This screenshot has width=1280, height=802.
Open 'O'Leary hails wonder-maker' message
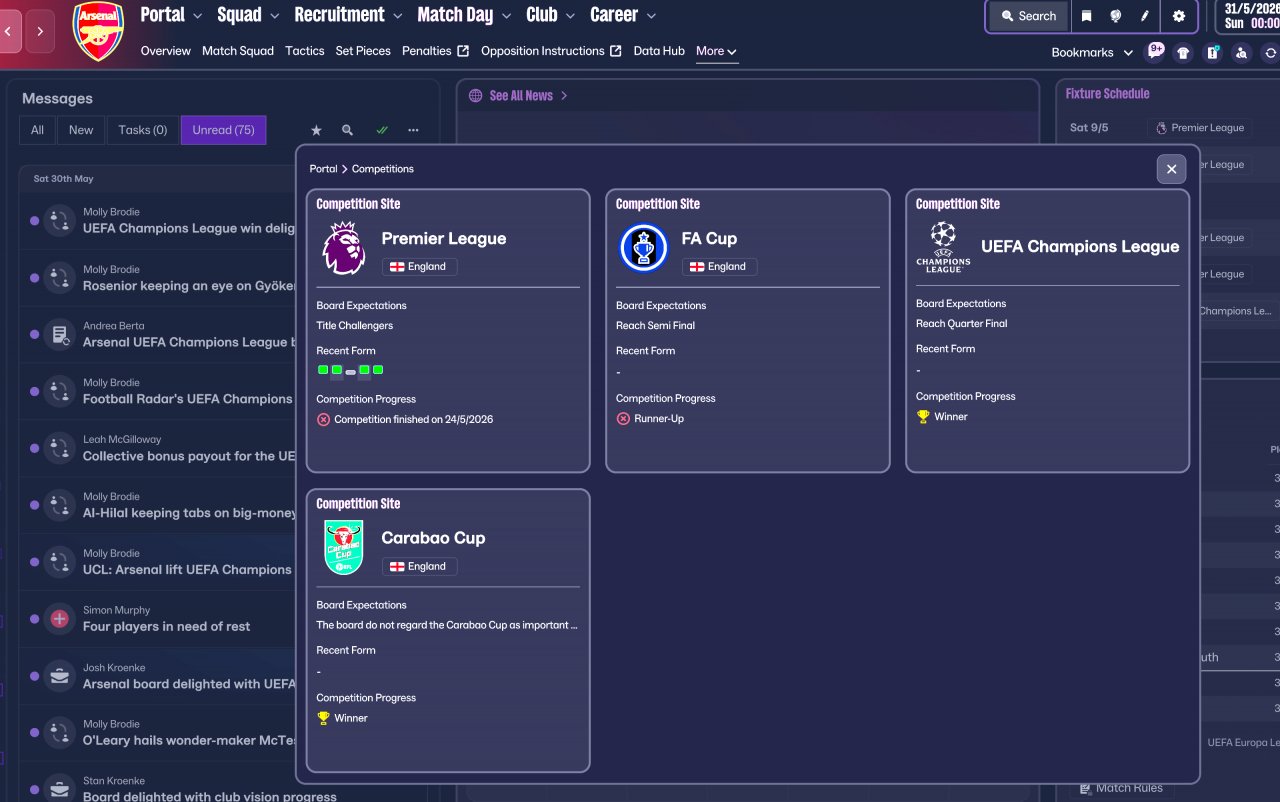click(x=190, y=741)
